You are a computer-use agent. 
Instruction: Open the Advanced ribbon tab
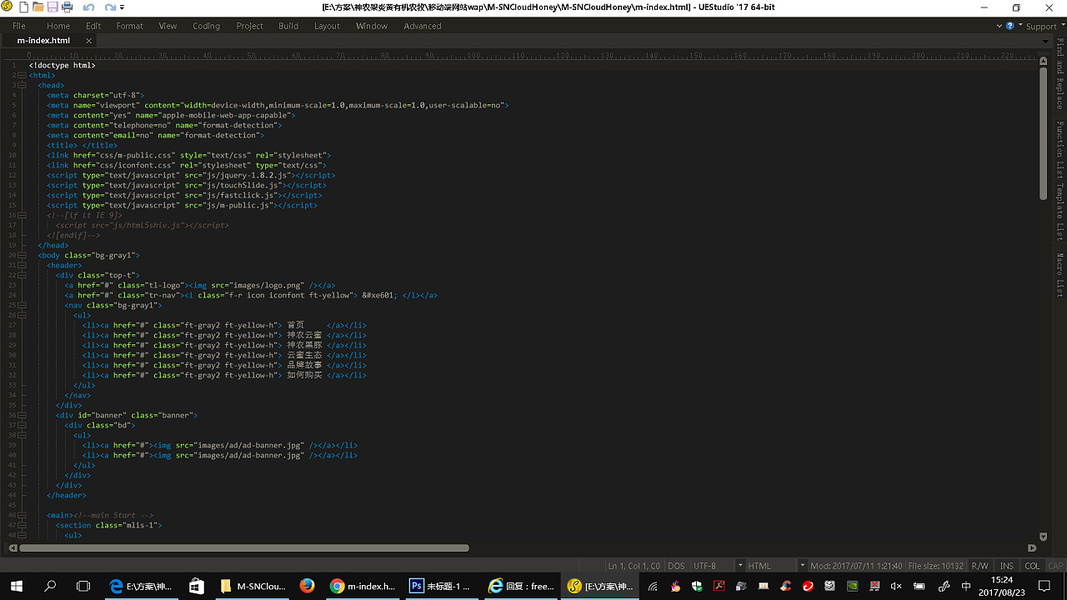[x=422, y=26]
